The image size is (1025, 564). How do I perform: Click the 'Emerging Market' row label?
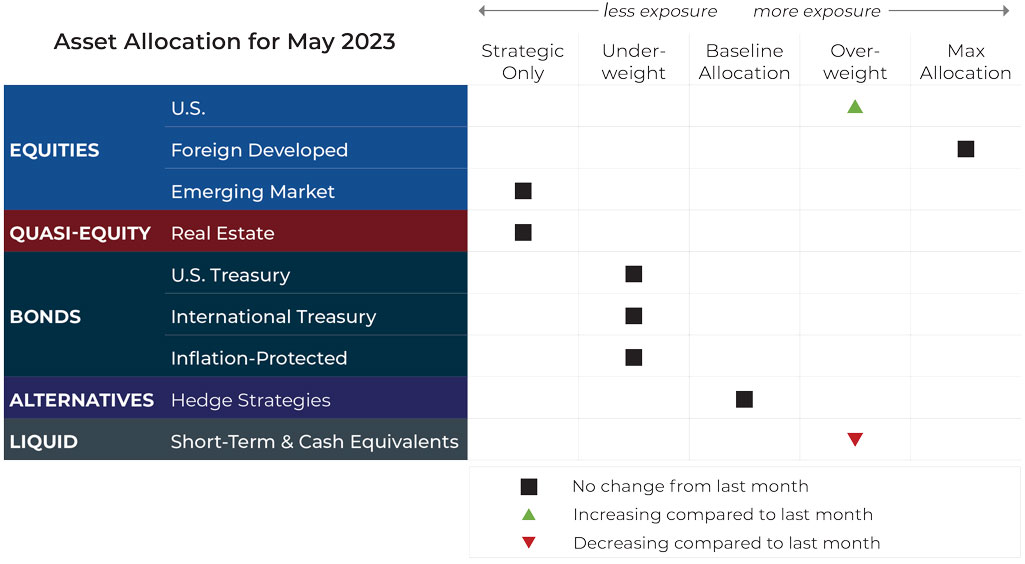253,191
